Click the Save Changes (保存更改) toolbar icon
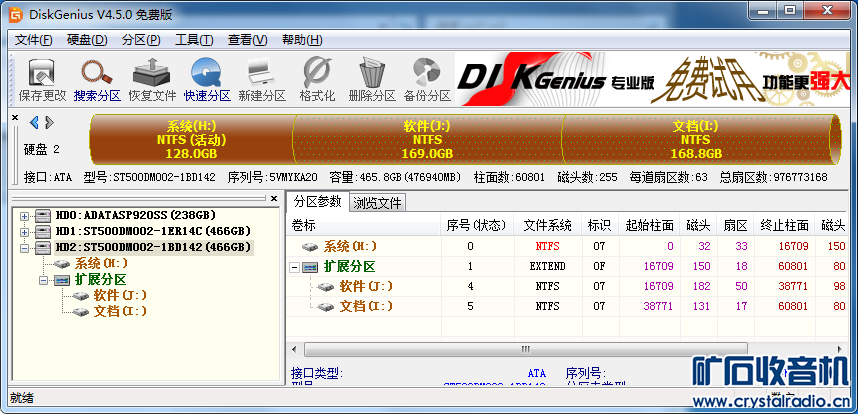The height and width of the screenshot is (414, 858). [42, 80]
